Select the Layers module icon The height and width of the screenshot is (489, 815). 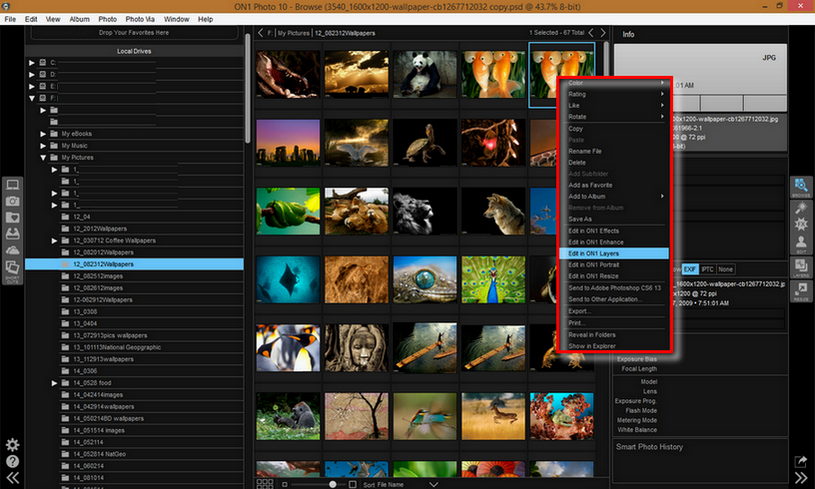click(801, 268)
